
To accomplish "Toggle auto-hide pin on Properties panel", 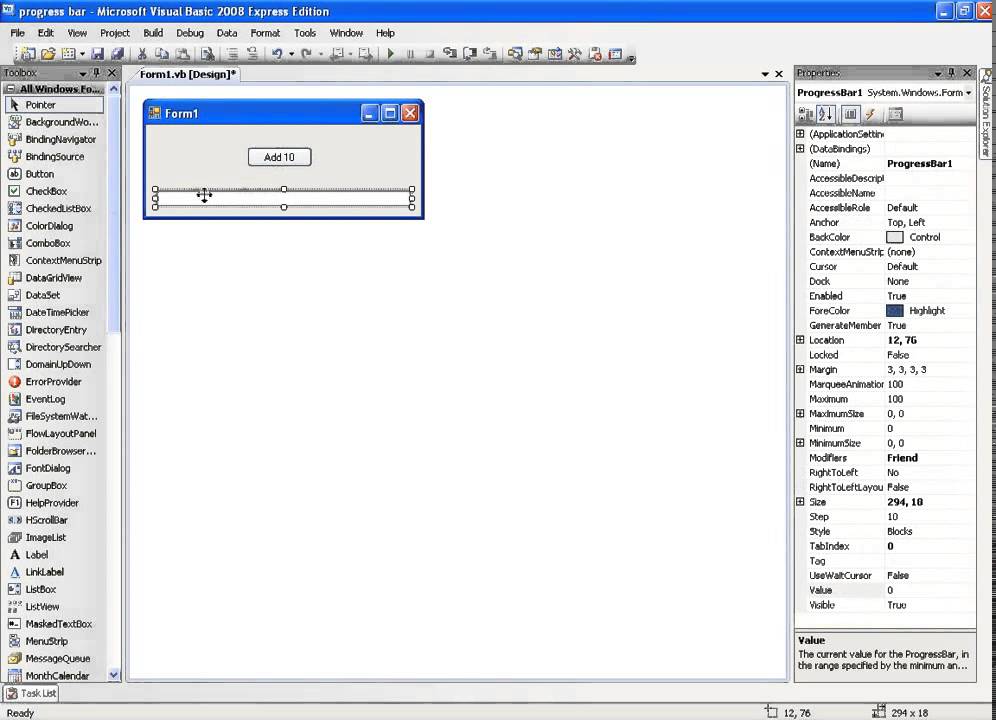I will click(x=952, y=73).
